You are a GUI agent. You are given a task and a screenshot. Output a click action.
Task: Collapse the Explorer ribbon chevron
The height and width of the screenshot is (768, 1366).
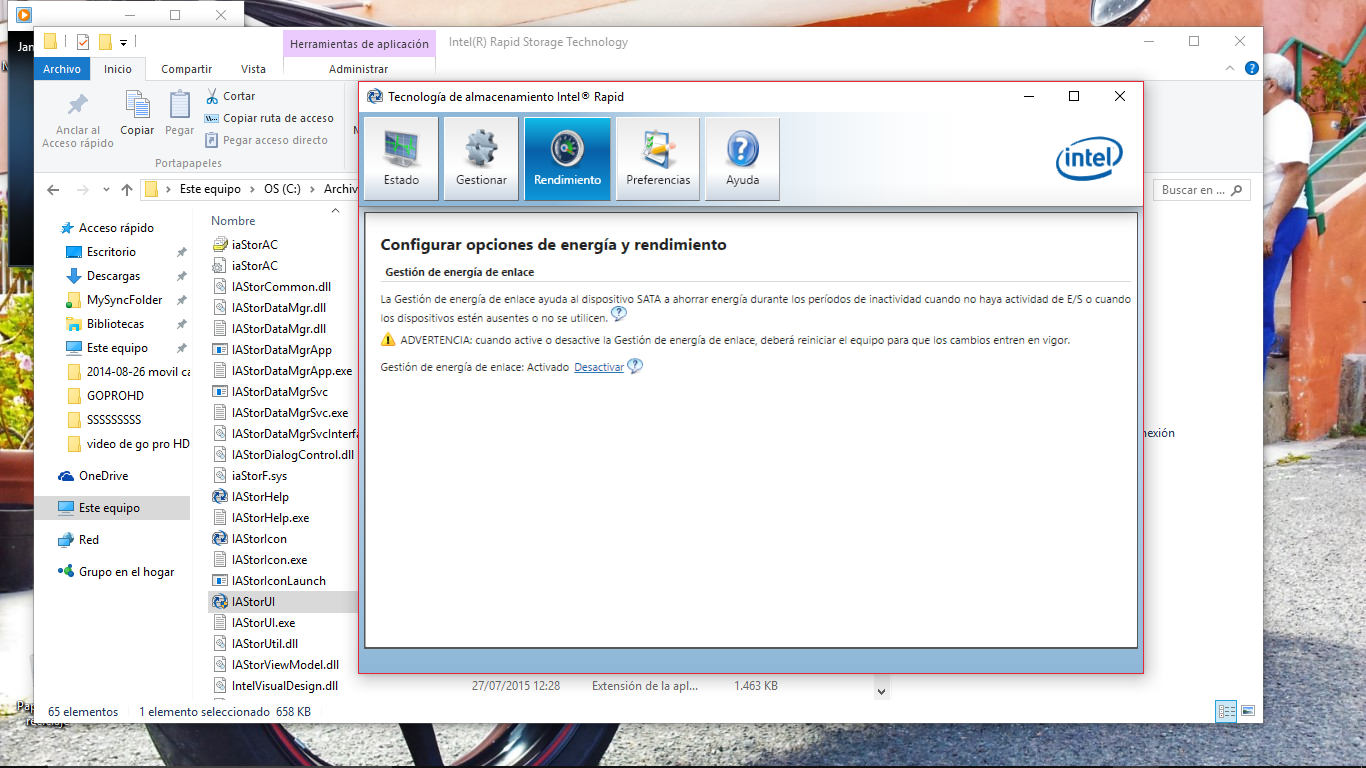coord(1231,69)
